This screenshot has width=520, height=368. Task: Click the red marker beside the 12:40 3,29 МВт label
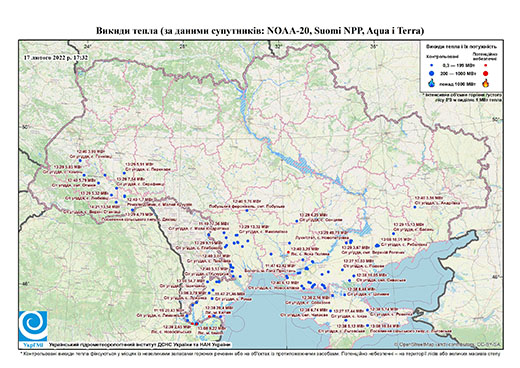(288, 252)
